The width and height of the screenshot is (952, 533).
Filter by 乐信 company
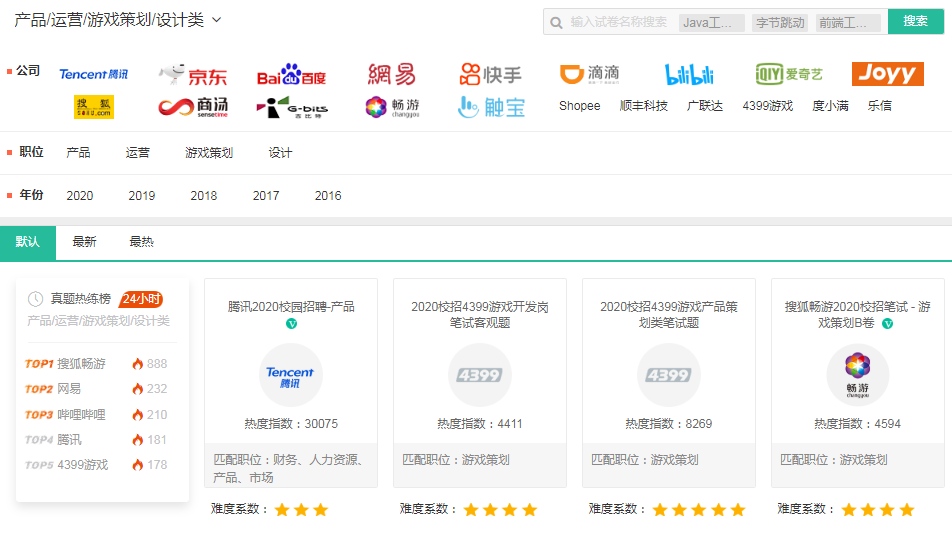pyautogui.click(x=880, y=106)
